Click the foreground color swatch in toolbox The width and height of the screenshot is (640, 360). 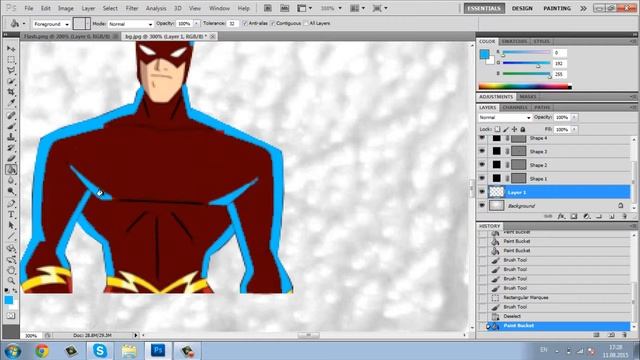pyautogui.click(x=9, y=300)
